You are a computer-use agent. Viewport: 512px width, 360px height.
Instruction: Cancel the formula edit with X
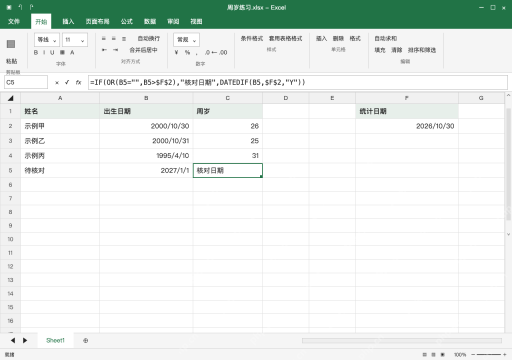coord(57,82)
